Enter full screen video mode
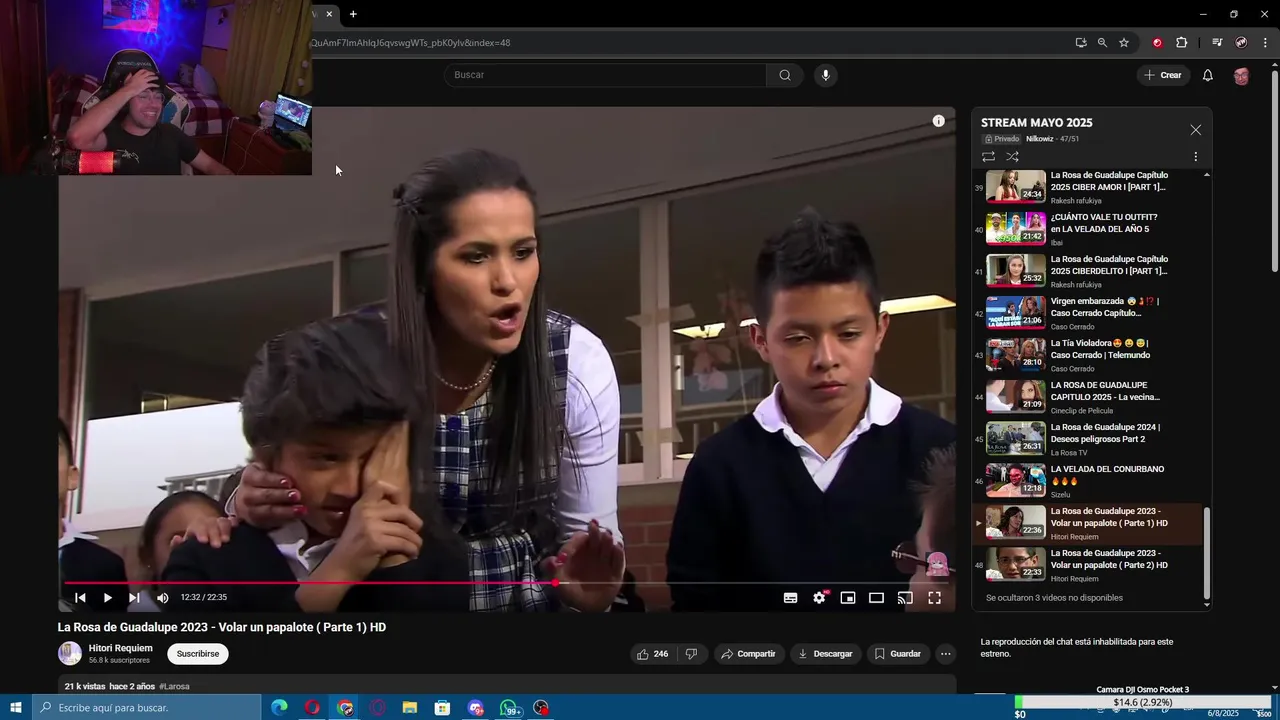This screenshot has width=1280, height=720. click(934, 598)
